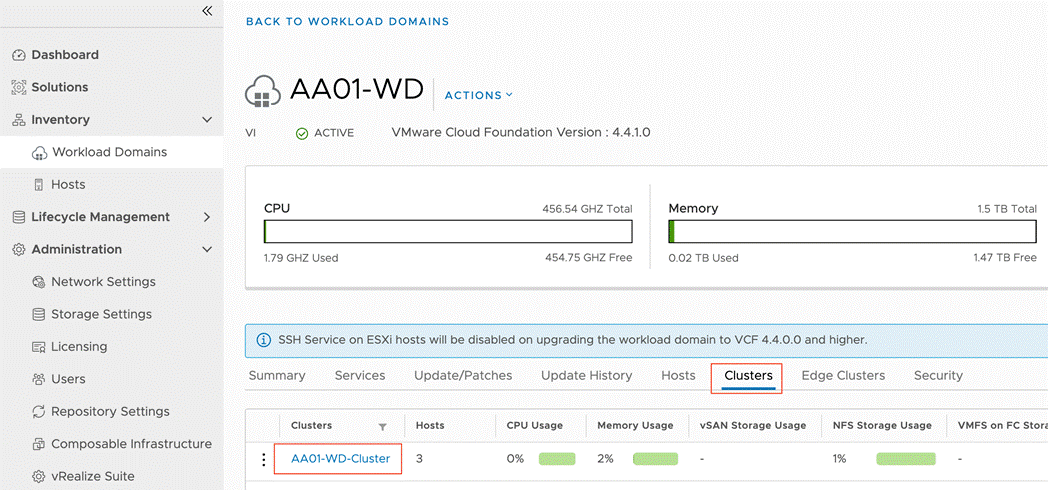
Task: Collapse the Administration section chevron
Action: coord(207,250)
